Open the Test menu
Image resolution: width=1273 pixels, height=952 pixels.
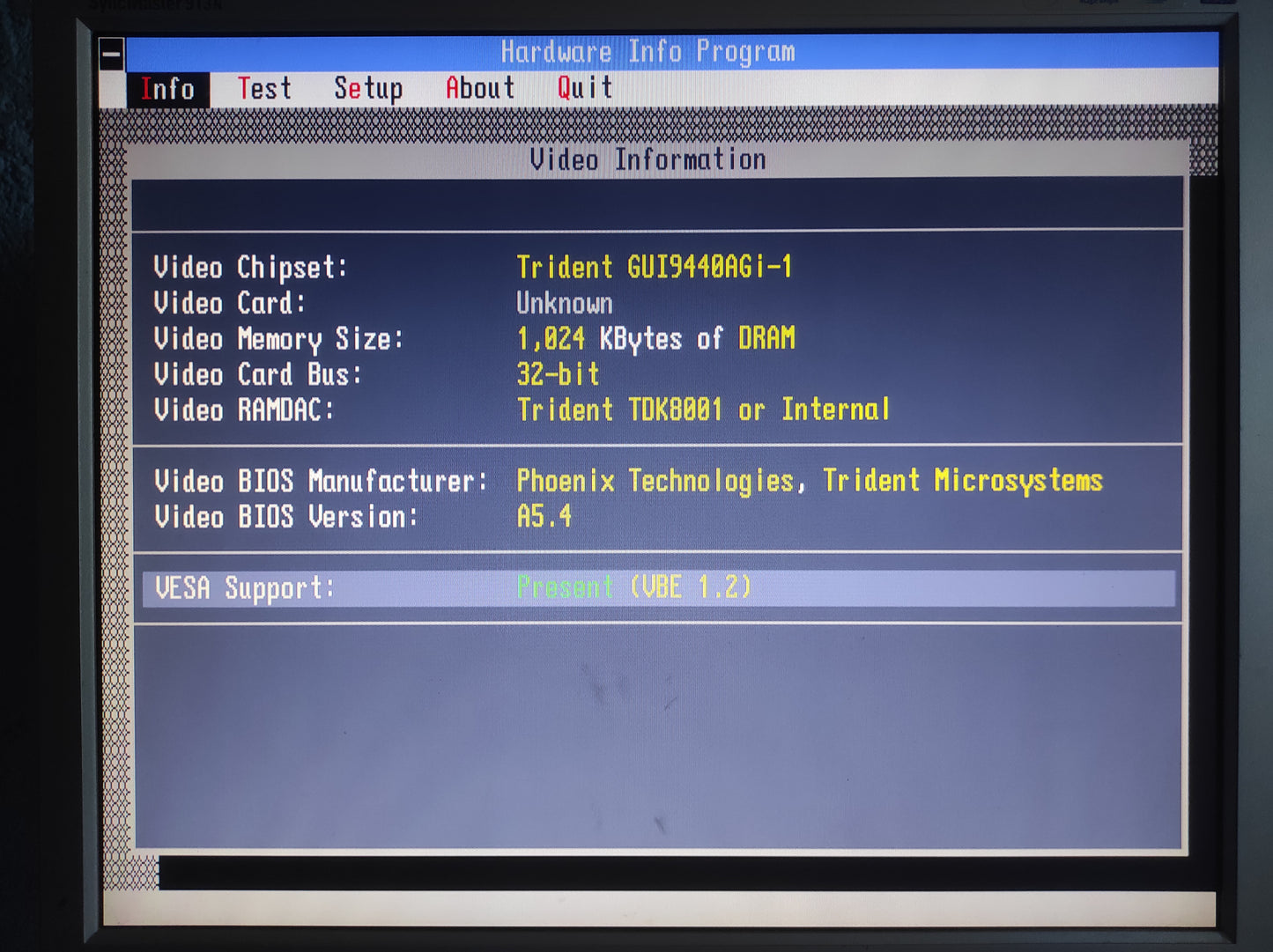(x=263, y=88)
